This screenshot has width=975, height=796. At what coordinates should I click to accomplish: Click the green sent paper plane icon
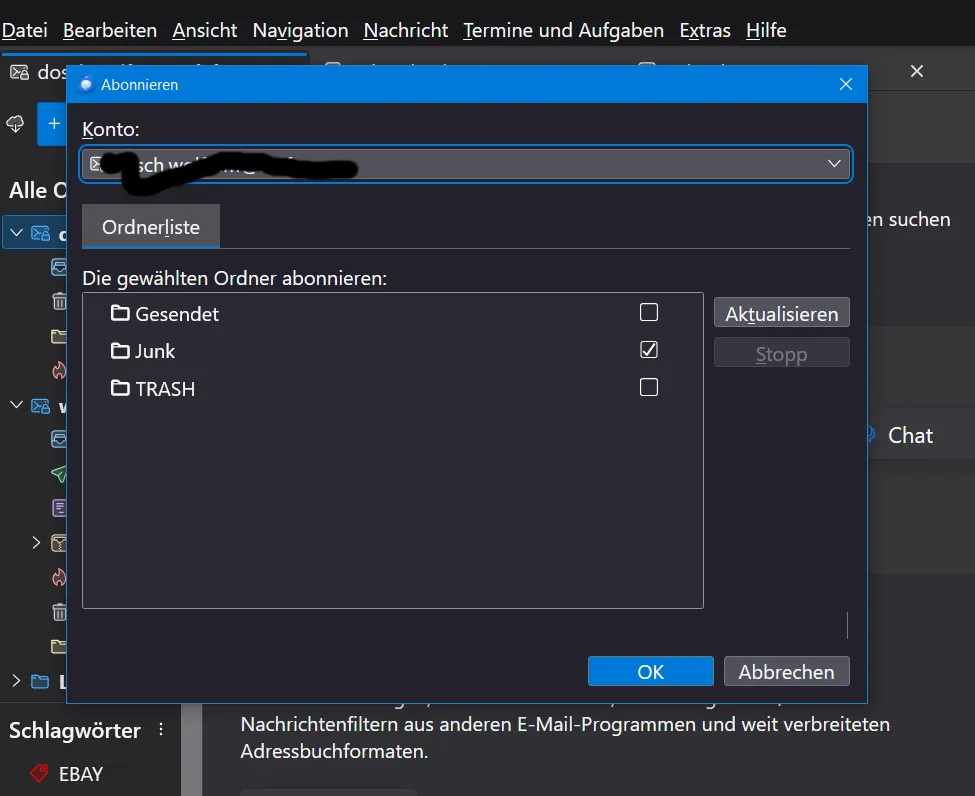point(59,474)
